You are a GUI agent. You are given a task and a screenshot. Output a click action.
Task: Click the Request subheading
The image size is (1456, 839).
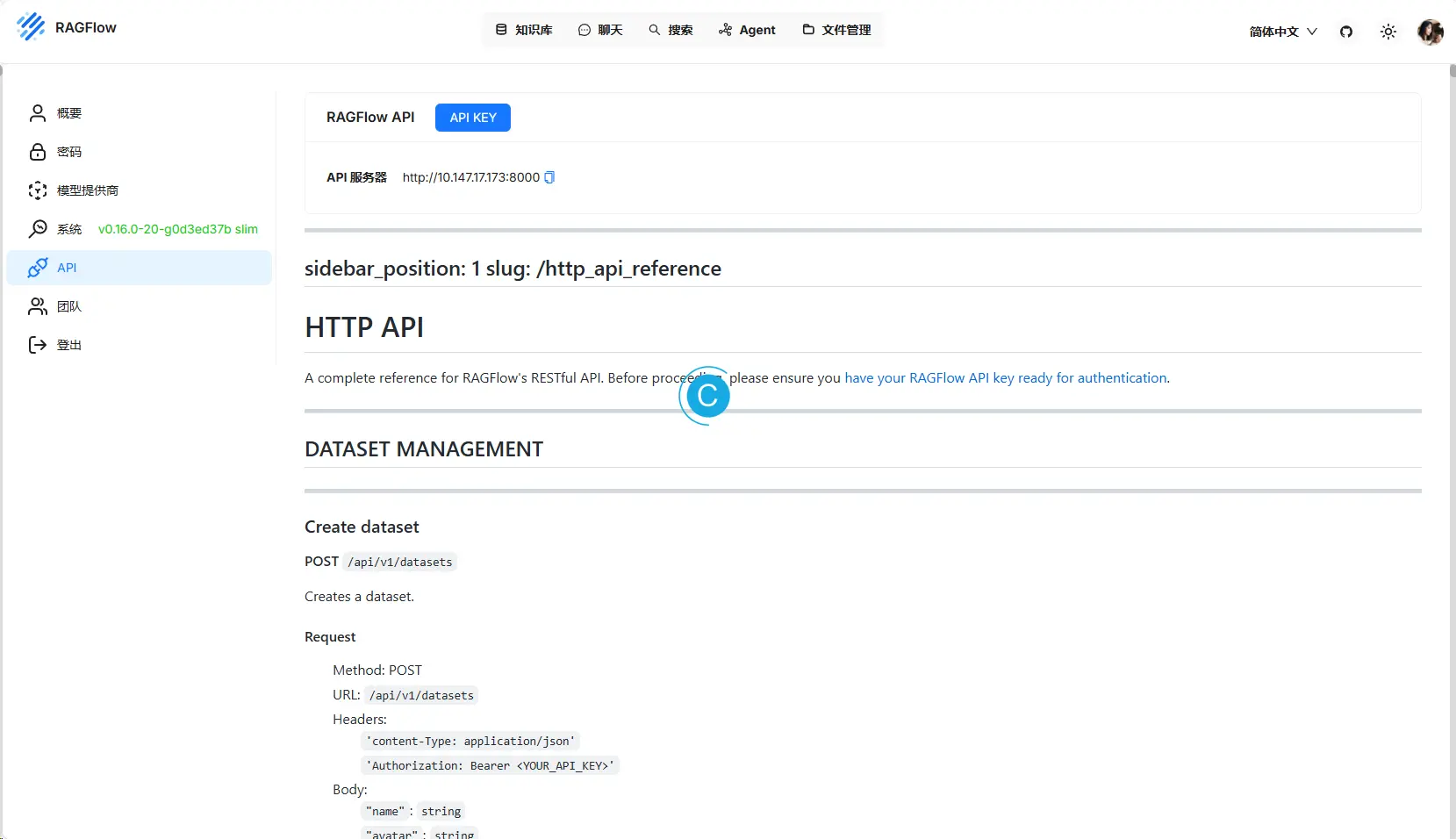[x=330, y=637]
